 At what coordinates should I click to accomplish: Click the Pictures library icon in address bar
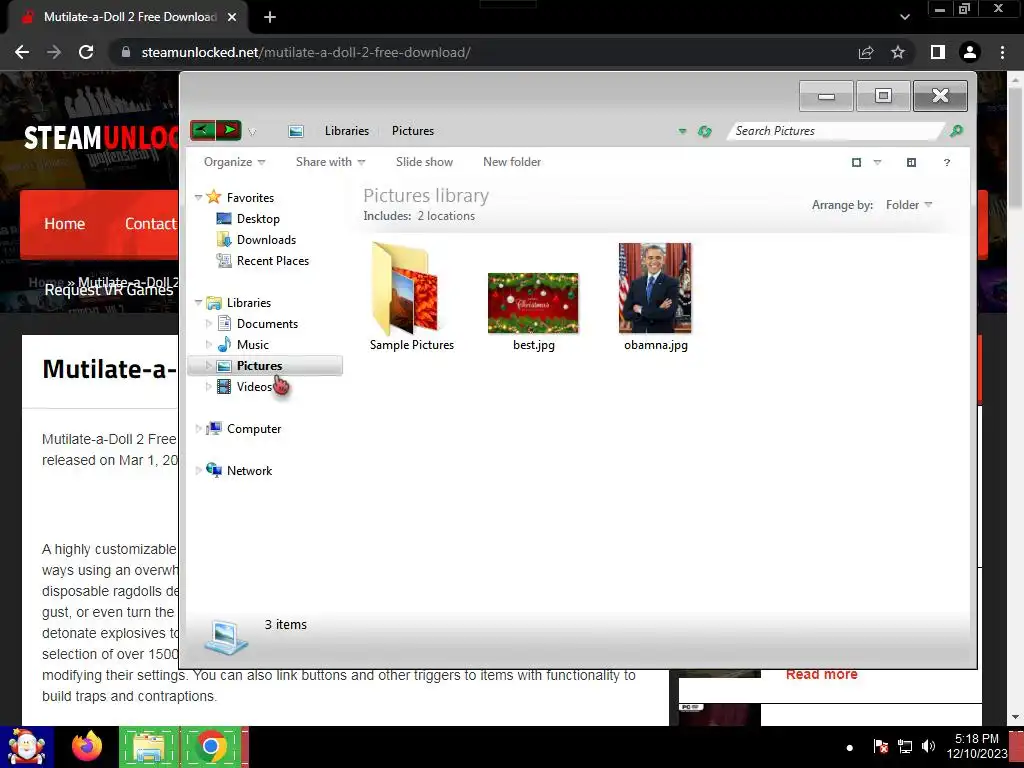click(296, 131)
